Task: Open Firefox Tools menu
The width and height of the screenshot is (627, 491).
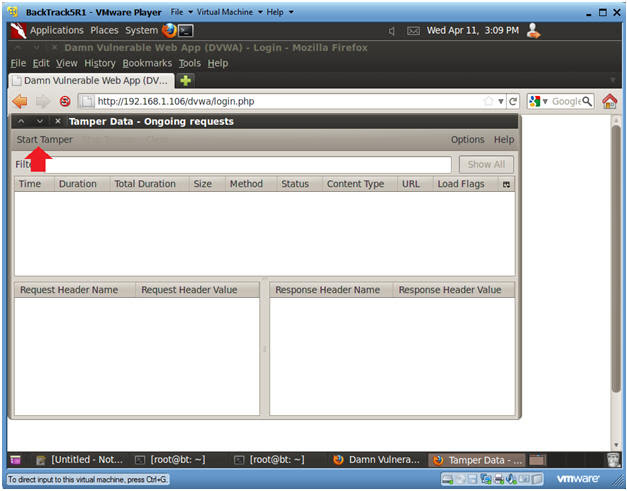Action: click(x=190, y=63)
